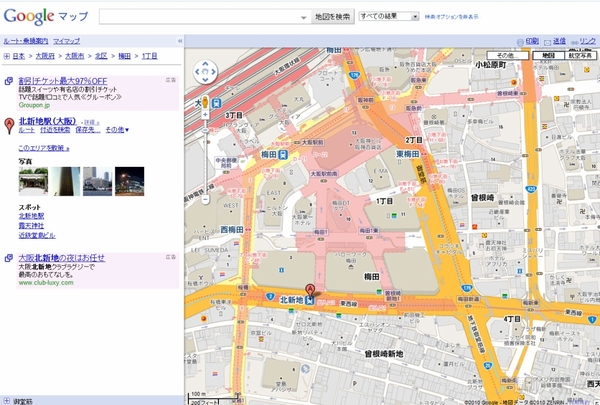
Task: Click the 1丁目 breadcrumb link
Action: click(150, 56)
